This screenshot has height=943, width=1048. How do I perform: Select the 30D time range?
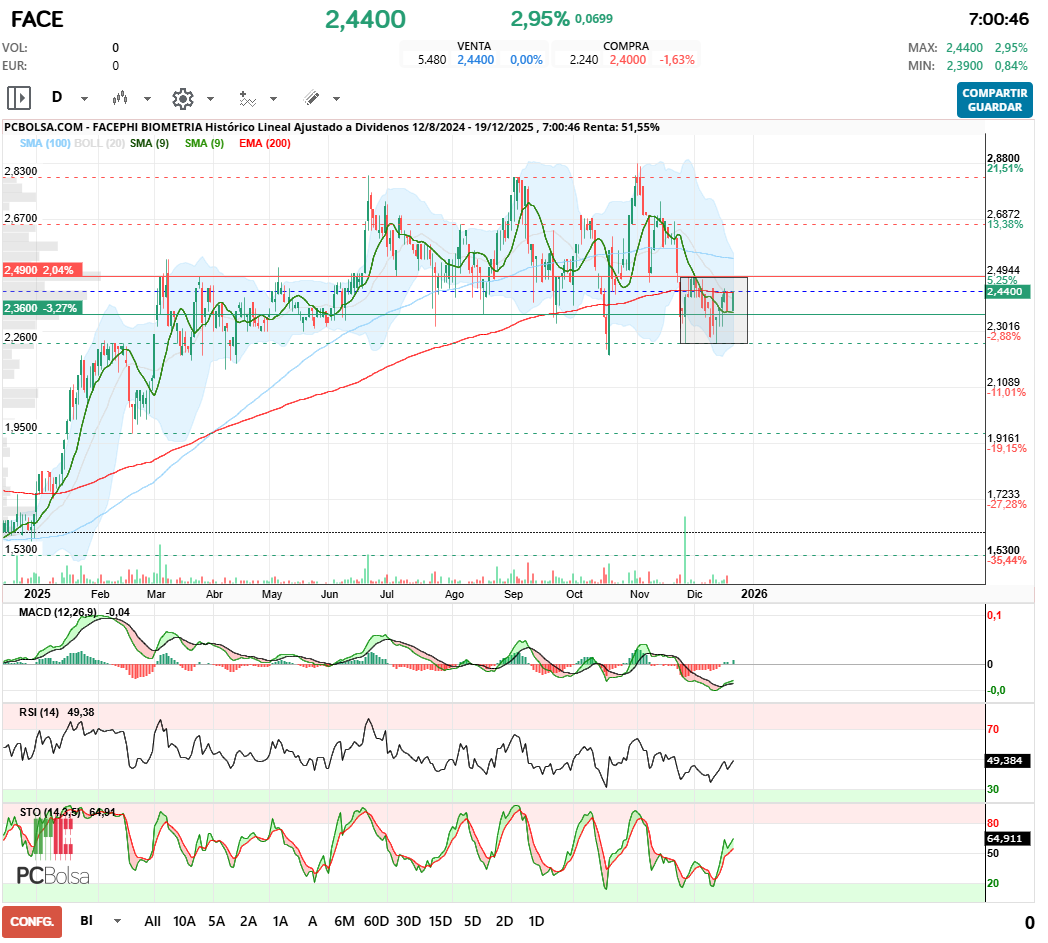[x=408, y=921]
